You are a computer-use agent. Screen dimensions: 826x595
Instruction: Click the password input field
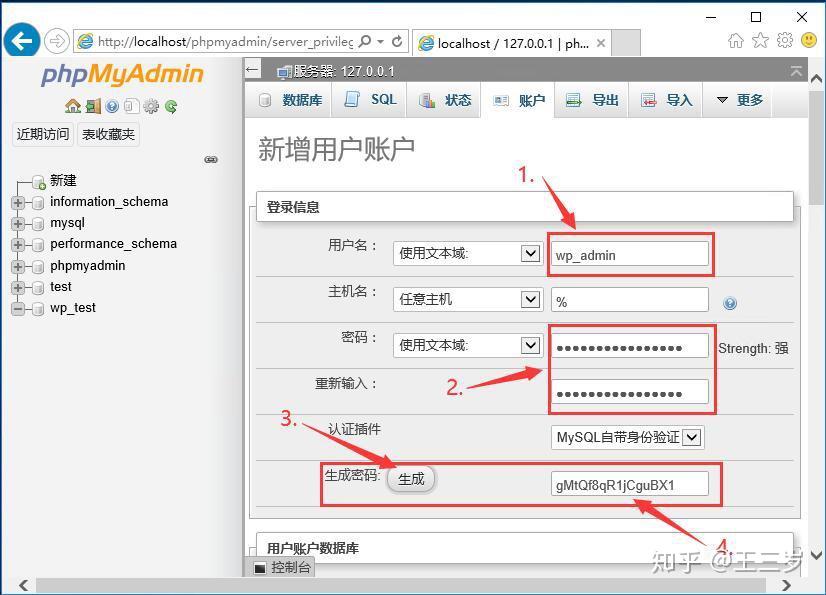pos(630,346)
